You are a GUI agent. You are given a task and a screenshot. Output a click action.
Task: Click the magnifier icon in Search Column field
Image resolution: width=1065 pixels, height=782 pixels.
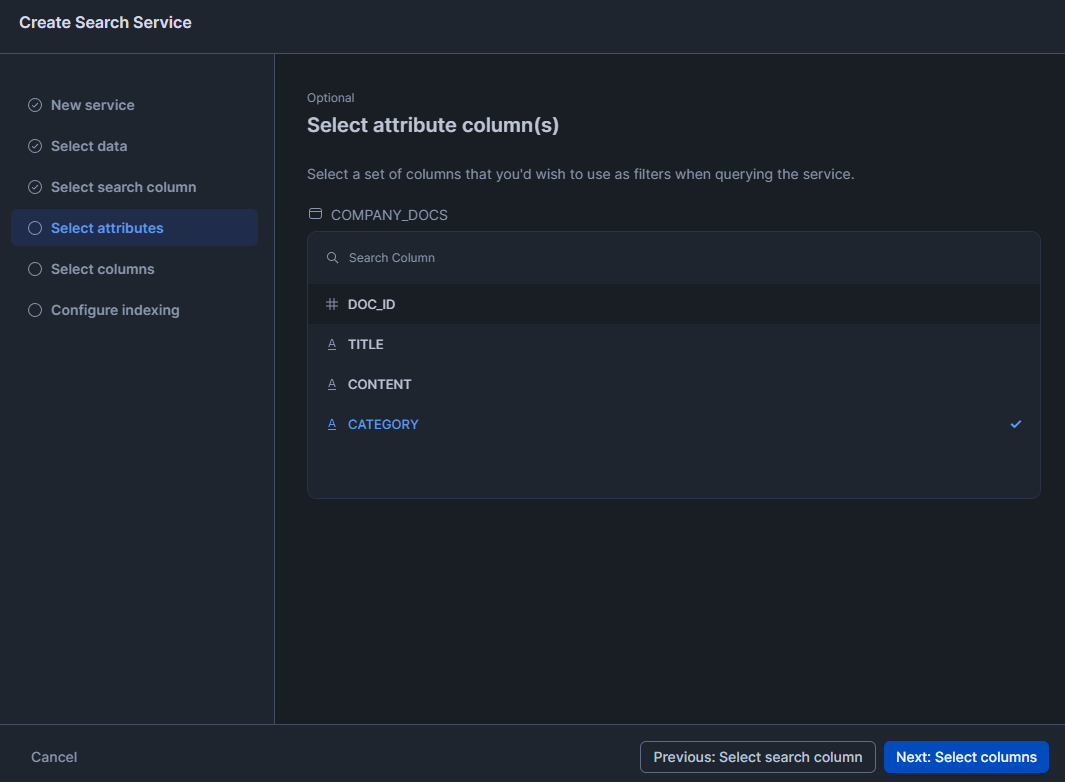coord(332,257)
